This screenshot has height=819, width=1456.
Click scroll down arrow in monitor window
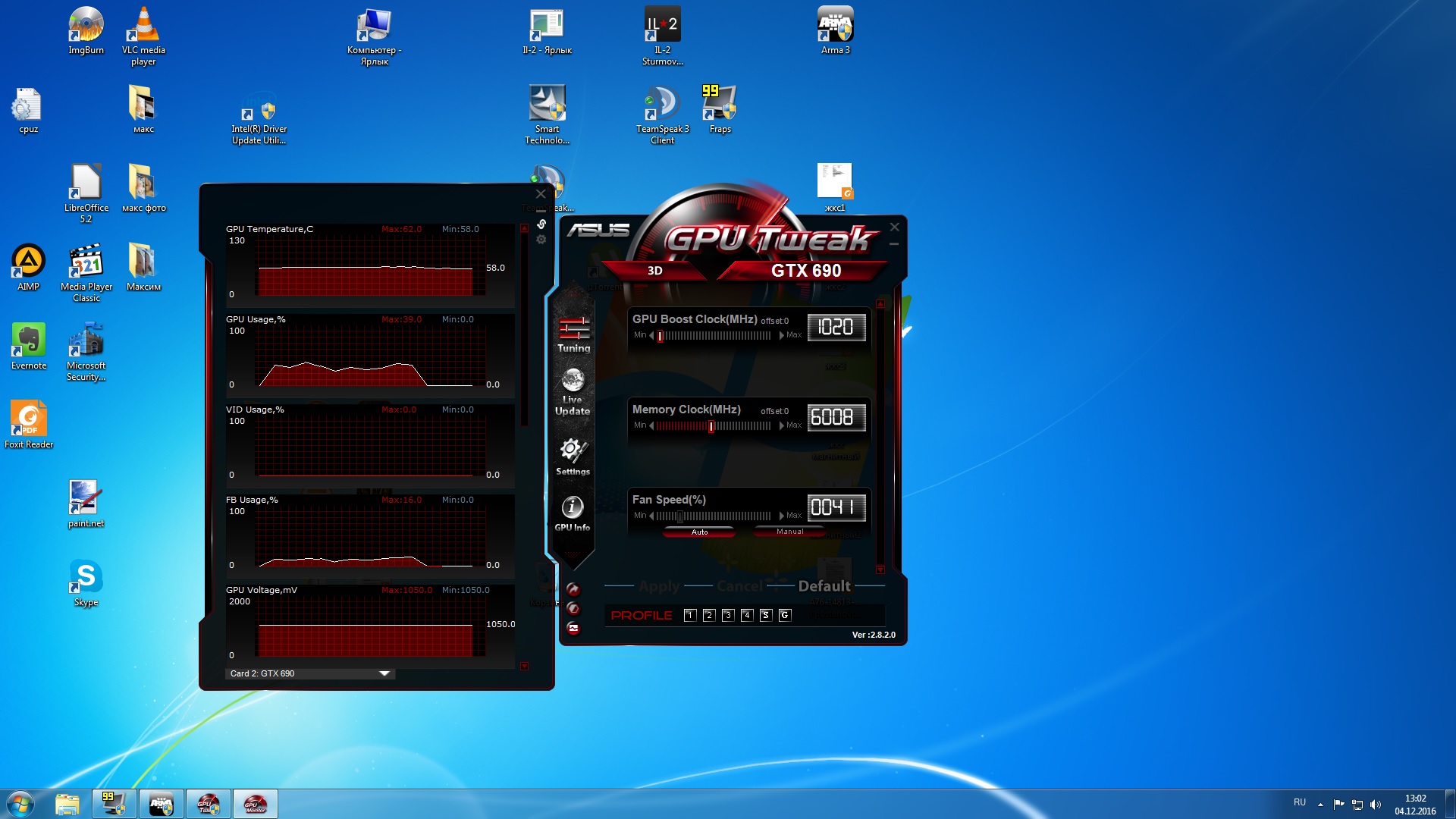pos(524,666)
